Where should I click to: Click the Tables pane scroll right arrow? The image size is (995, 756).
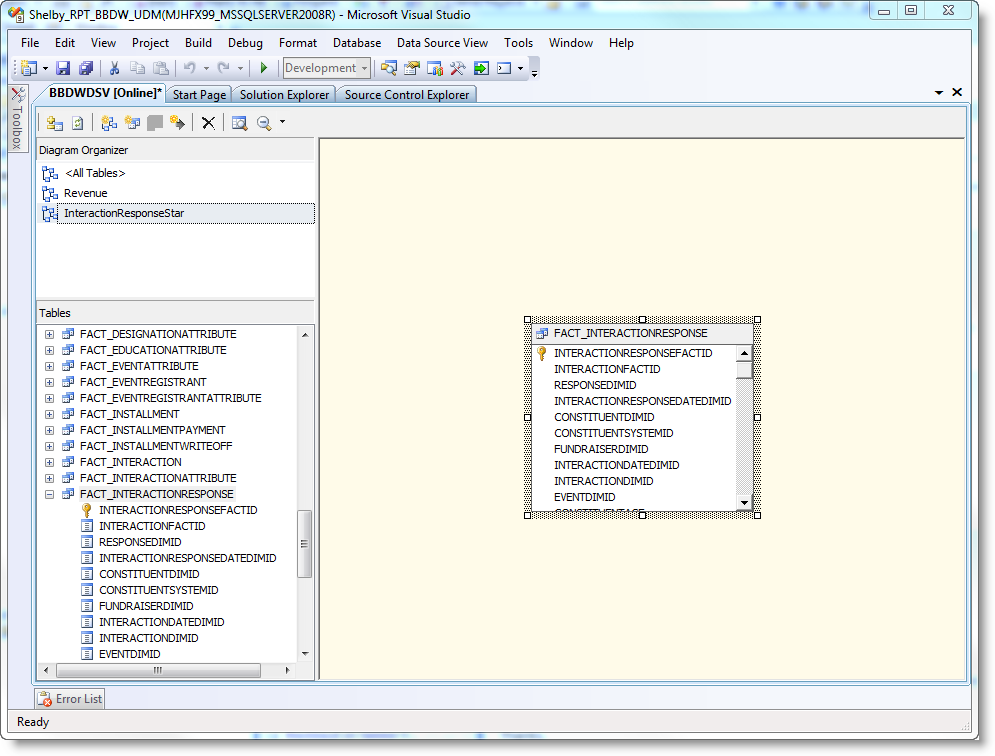tap(287, 670)
